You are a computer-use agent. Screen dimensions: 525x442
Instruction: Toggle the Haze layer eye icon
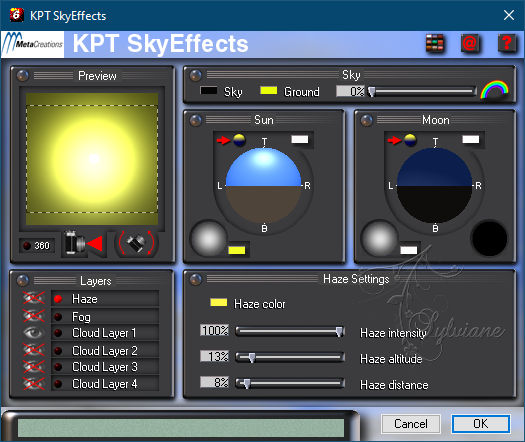pyautogui.click(x=33, y=298)
